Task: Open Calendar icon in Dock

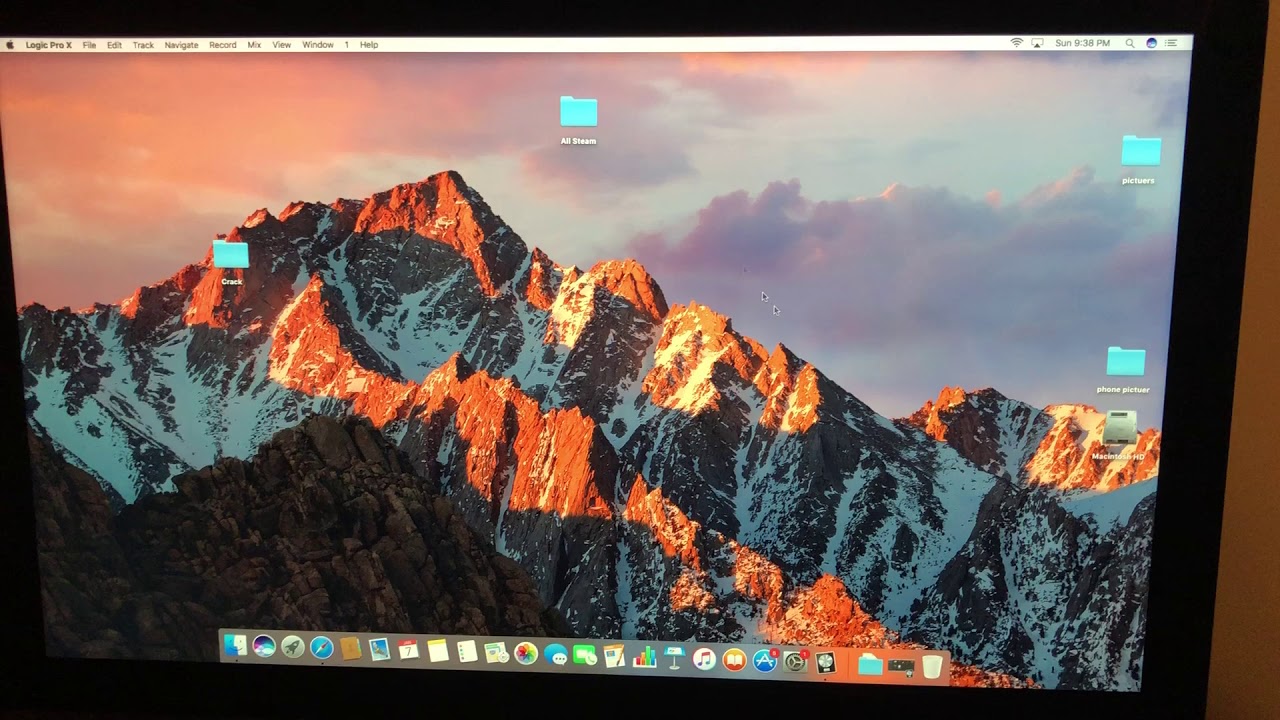Action: pyautogui.click(x=408, y=651)
